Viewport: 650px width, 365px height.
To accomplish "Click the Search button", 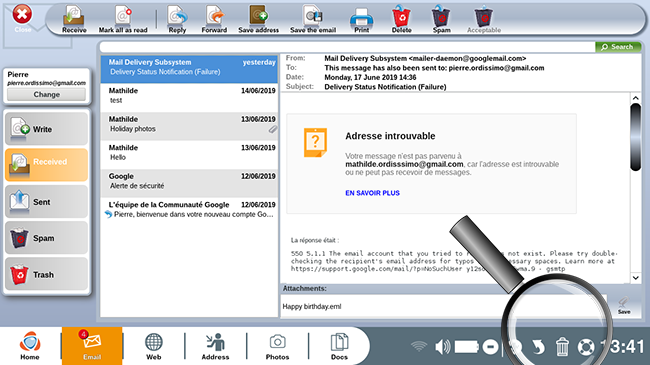I will click(x=618, y=47).
